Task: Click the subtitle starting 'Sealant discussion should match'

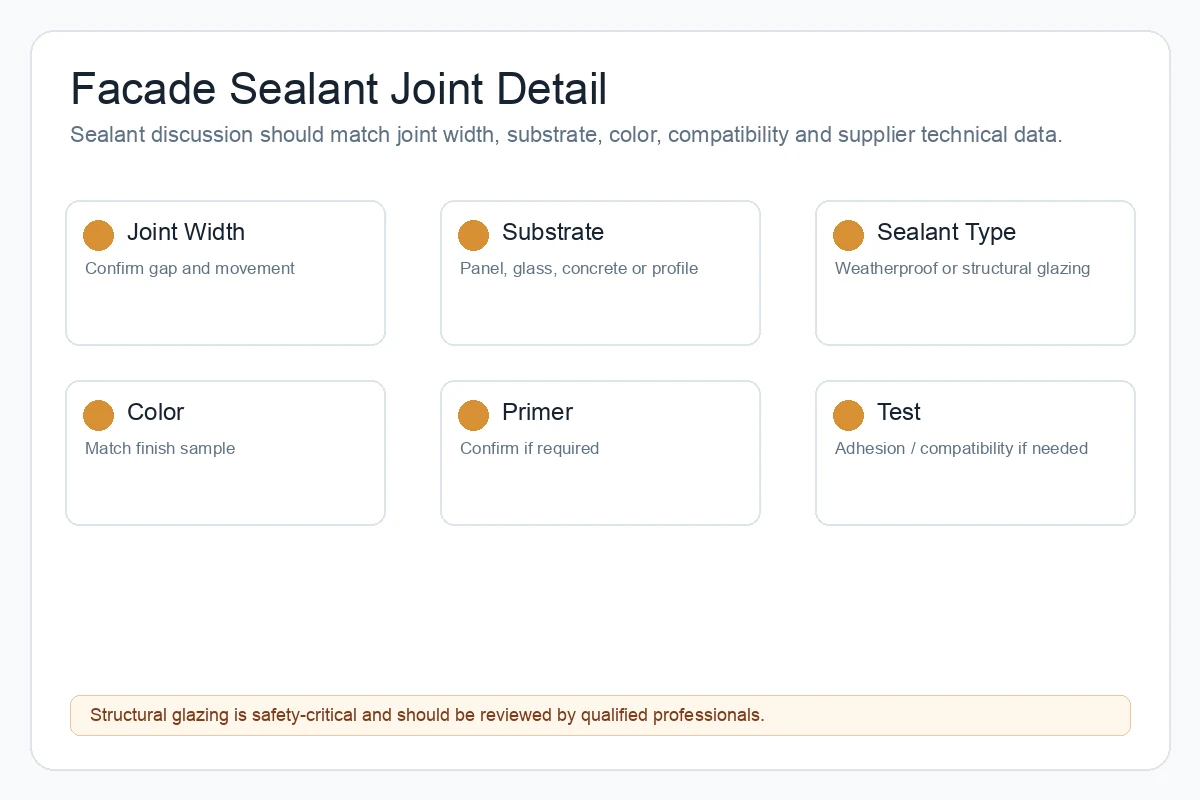Action: 566,134
